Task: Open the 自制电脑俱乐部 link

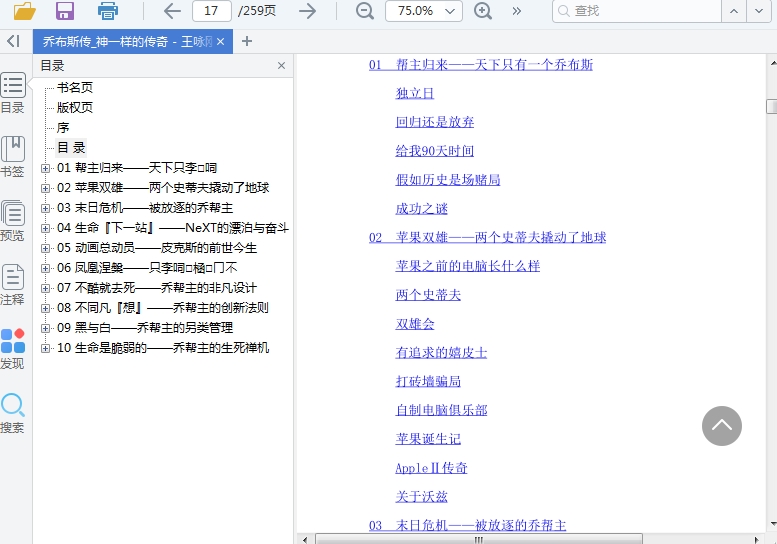Action: (442, 410)
